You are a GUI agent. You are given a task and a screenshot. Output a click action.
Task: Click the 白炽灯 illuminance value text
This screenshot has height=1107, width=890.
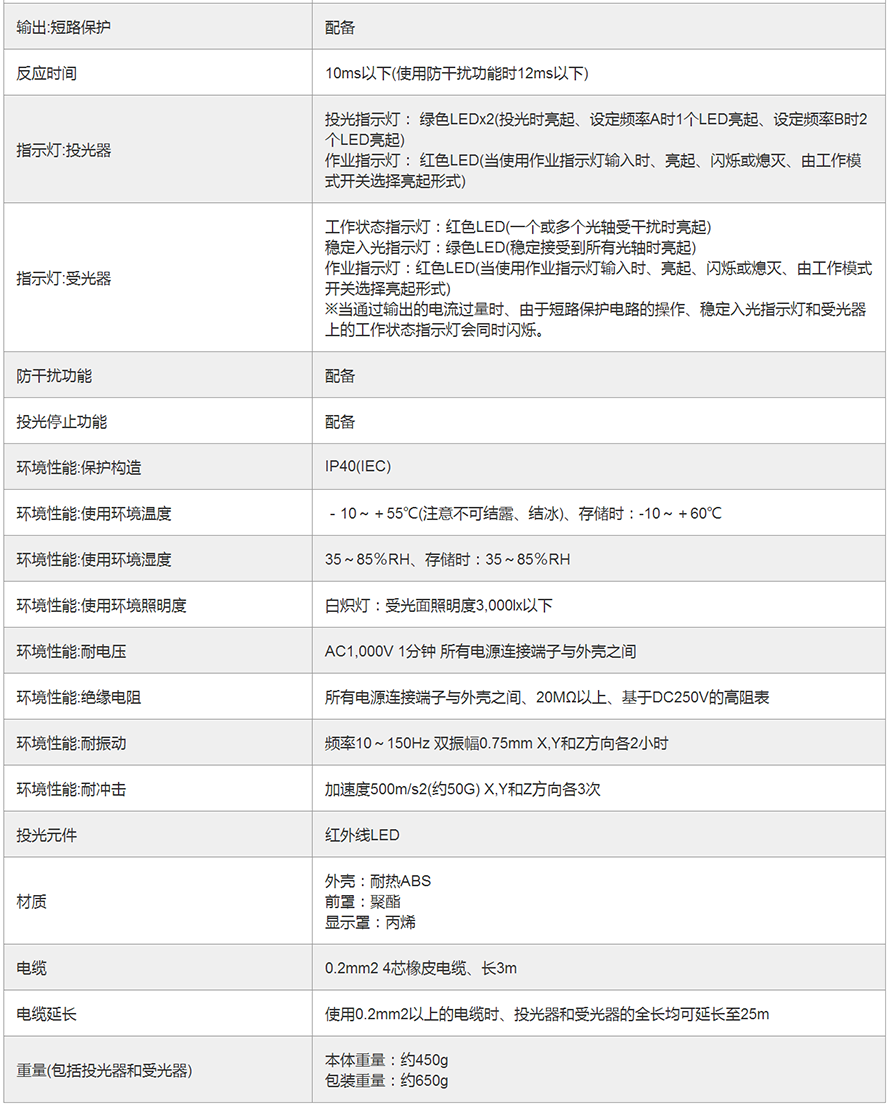click(x=438, y=605)
